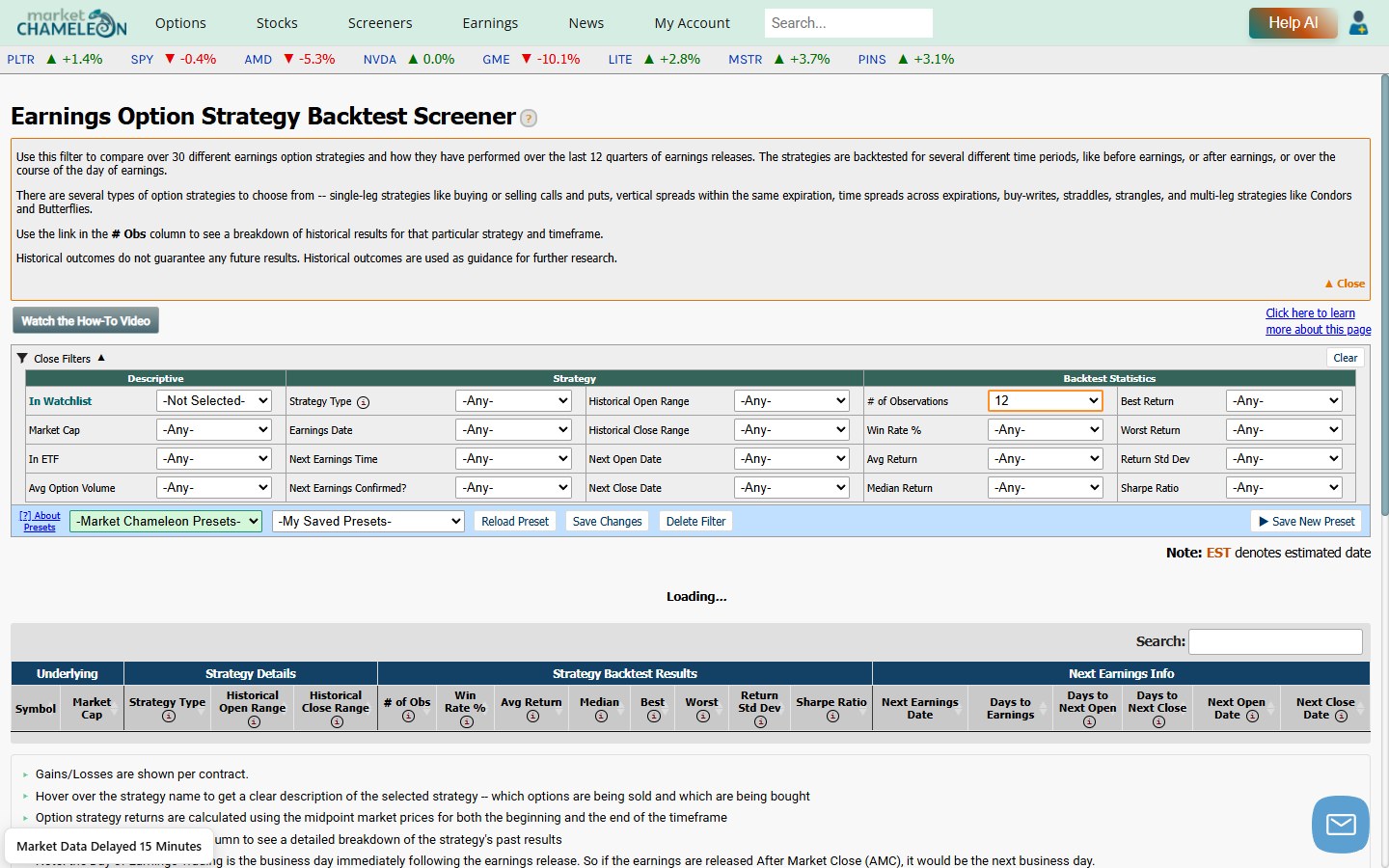This screenshot has height=868, width=1389.
Task: Click info icon under Sharpe Ratio column
Action: pyautogui.click(x=832, y=717)
